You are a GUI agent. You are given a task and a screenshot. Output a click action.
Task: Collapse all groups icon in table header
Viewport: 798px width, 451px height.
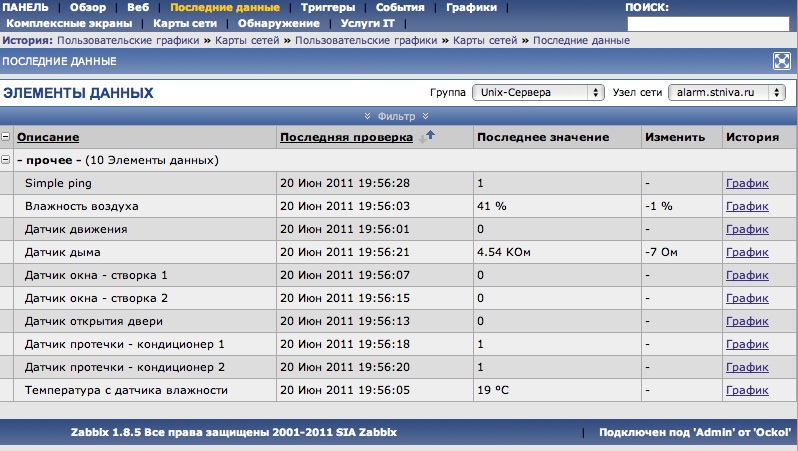coord(6,137)
